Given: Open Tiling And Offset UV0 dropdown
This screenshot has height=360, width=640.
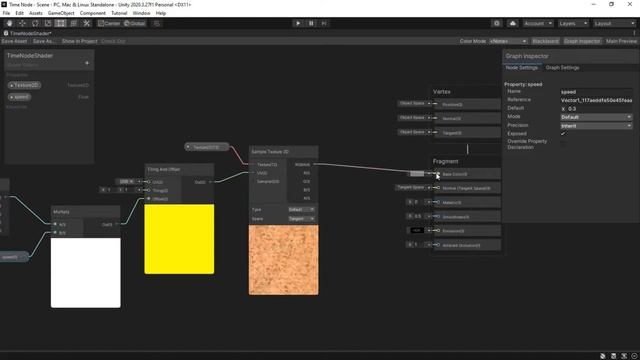Looking at the screenshot, I should tap(128, 182).
